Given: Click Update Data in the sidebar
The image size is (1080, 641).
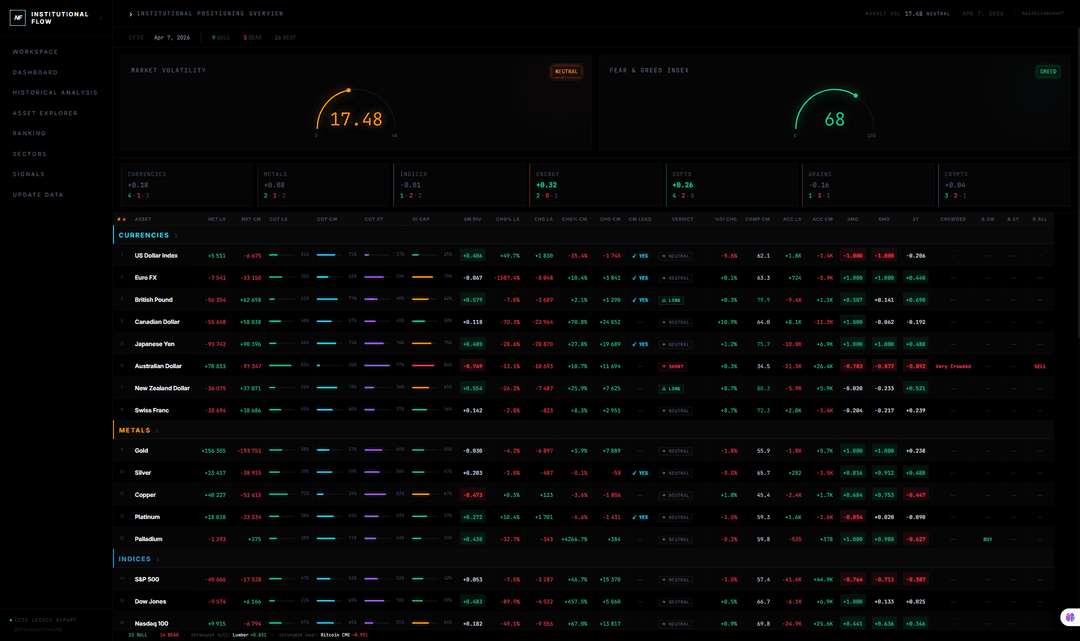Looking at the screenshot, I should point(38,195).
